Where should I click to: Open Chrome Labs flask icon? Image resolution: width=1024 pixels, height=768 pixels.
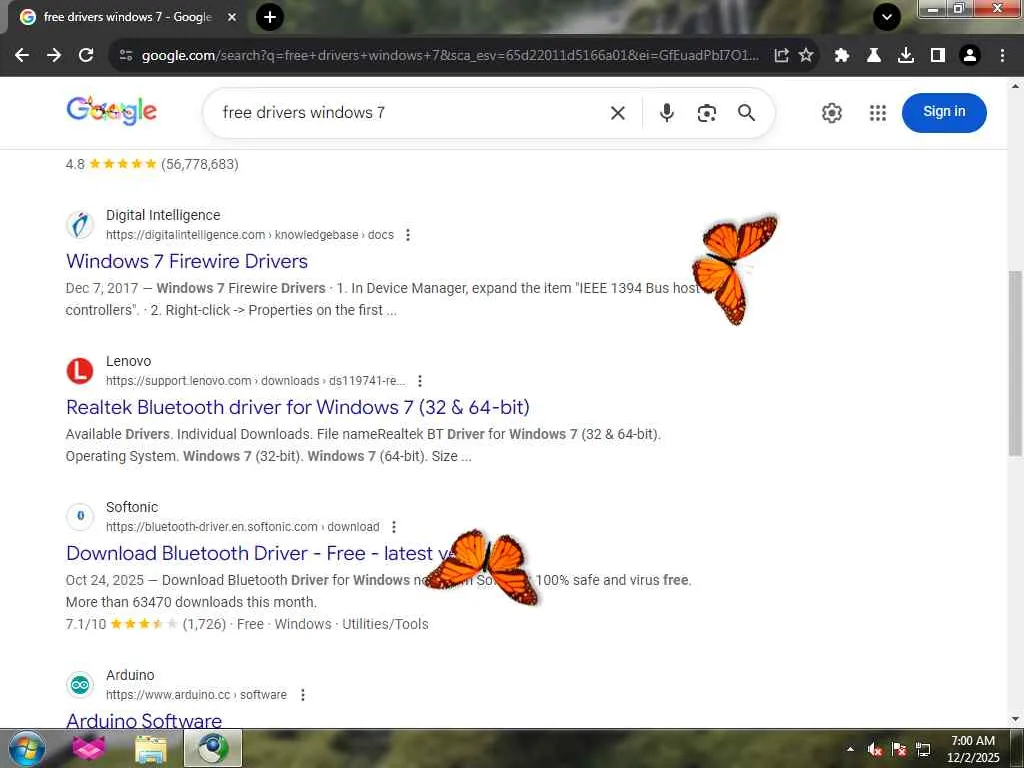click(x=874, y=56)
